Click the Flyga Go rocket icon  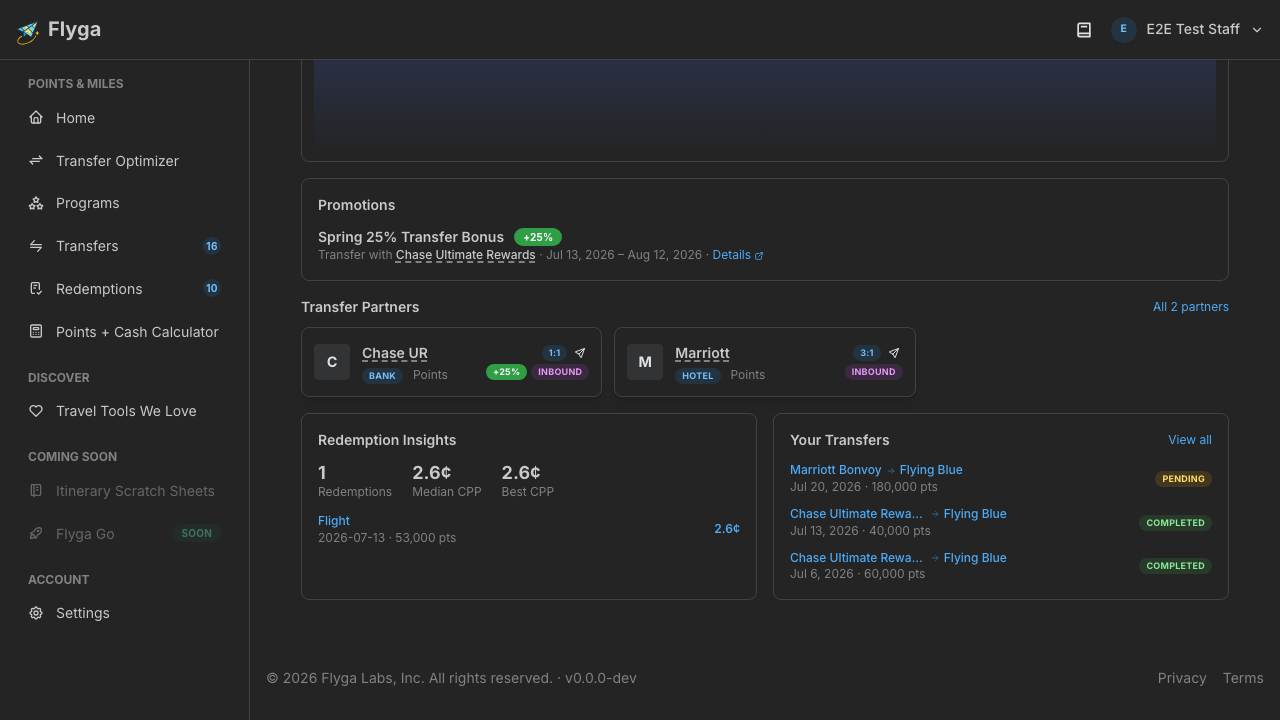point(36,534)
